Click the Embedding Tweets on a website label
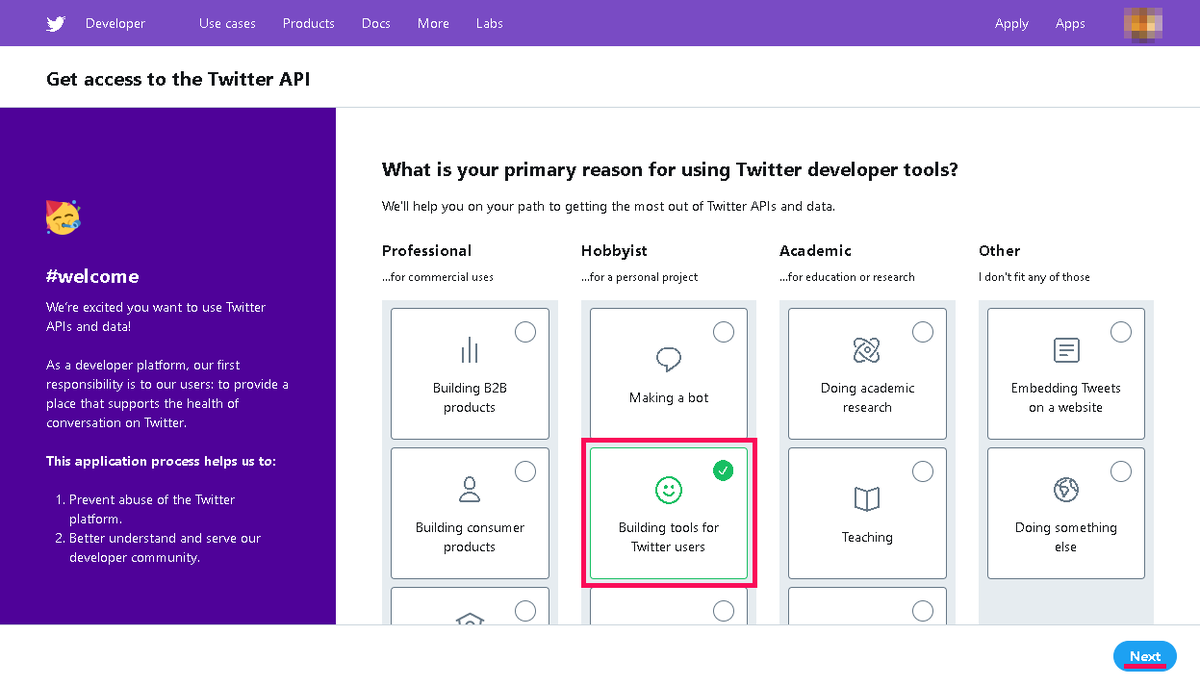Viewport: 1200px width, 686px height. click(1066, 398)
